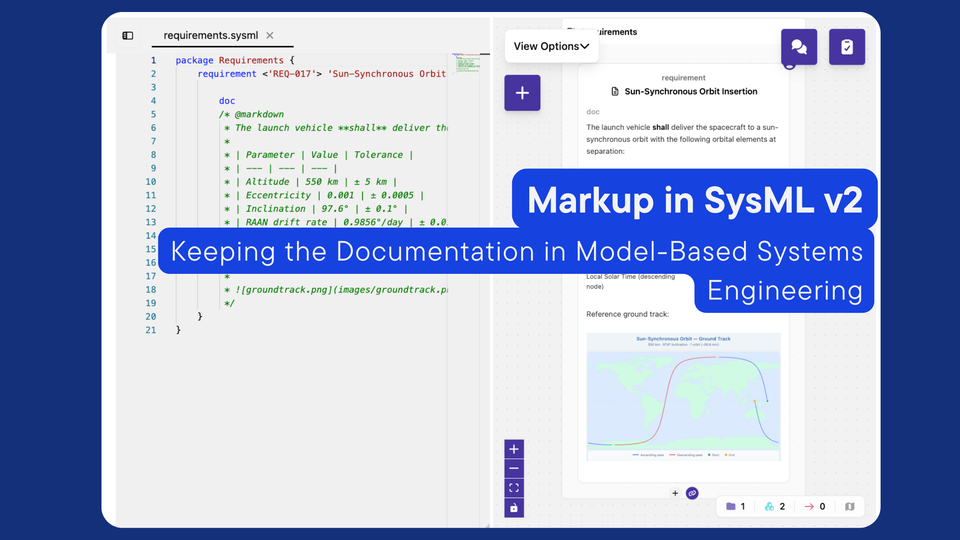Click the purple link icon below card
Image resolution: width=960 pixels, height=540 pixels.
[692, 493]
